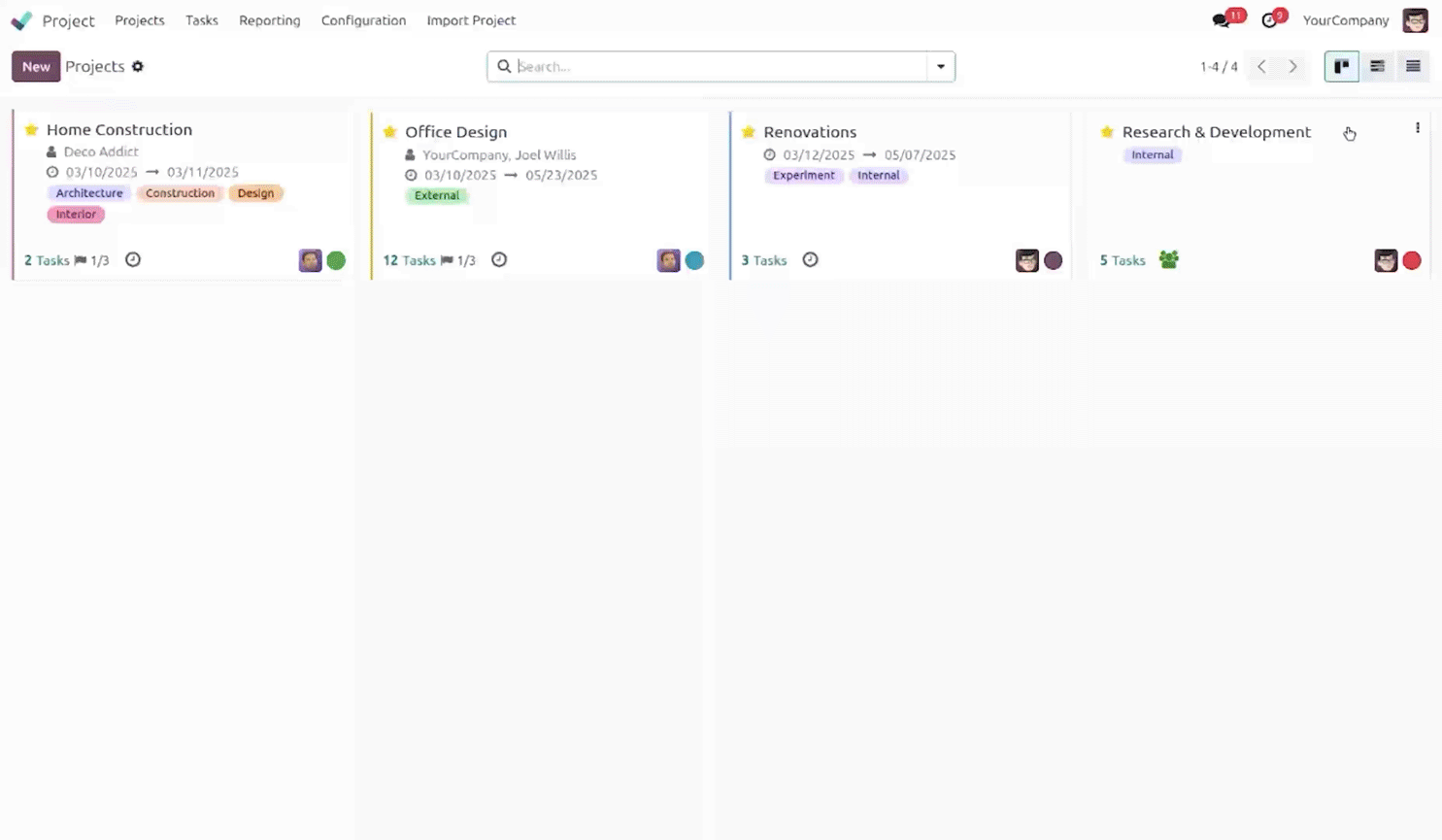The height and width of the screenshot is (840, 1442).
Task: Expand the search options dropdown arrow
Action: pyautogui.click(x=940, y=67)
